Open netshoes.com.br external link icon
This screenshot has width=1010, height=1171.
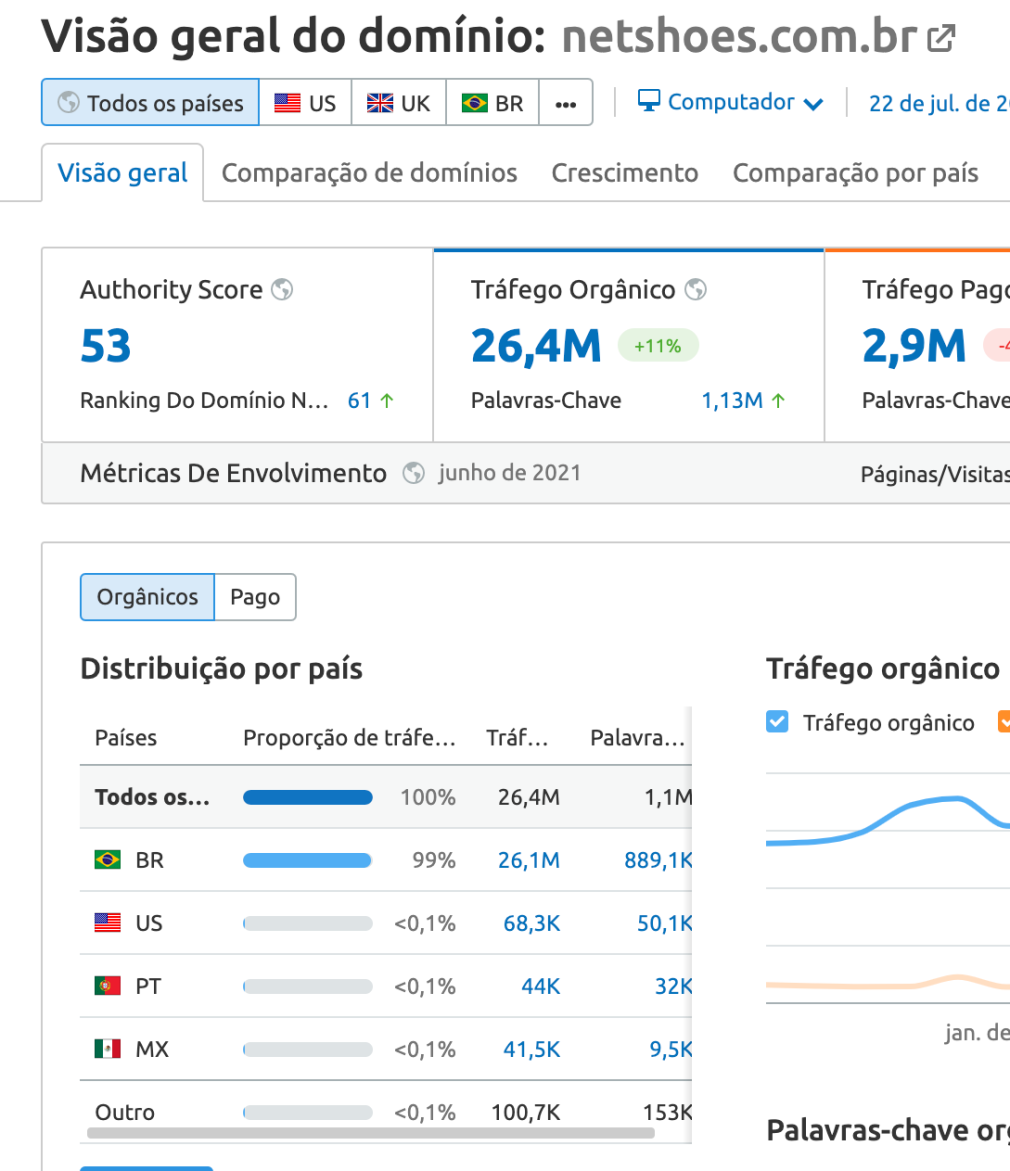[x=941, y=39]
